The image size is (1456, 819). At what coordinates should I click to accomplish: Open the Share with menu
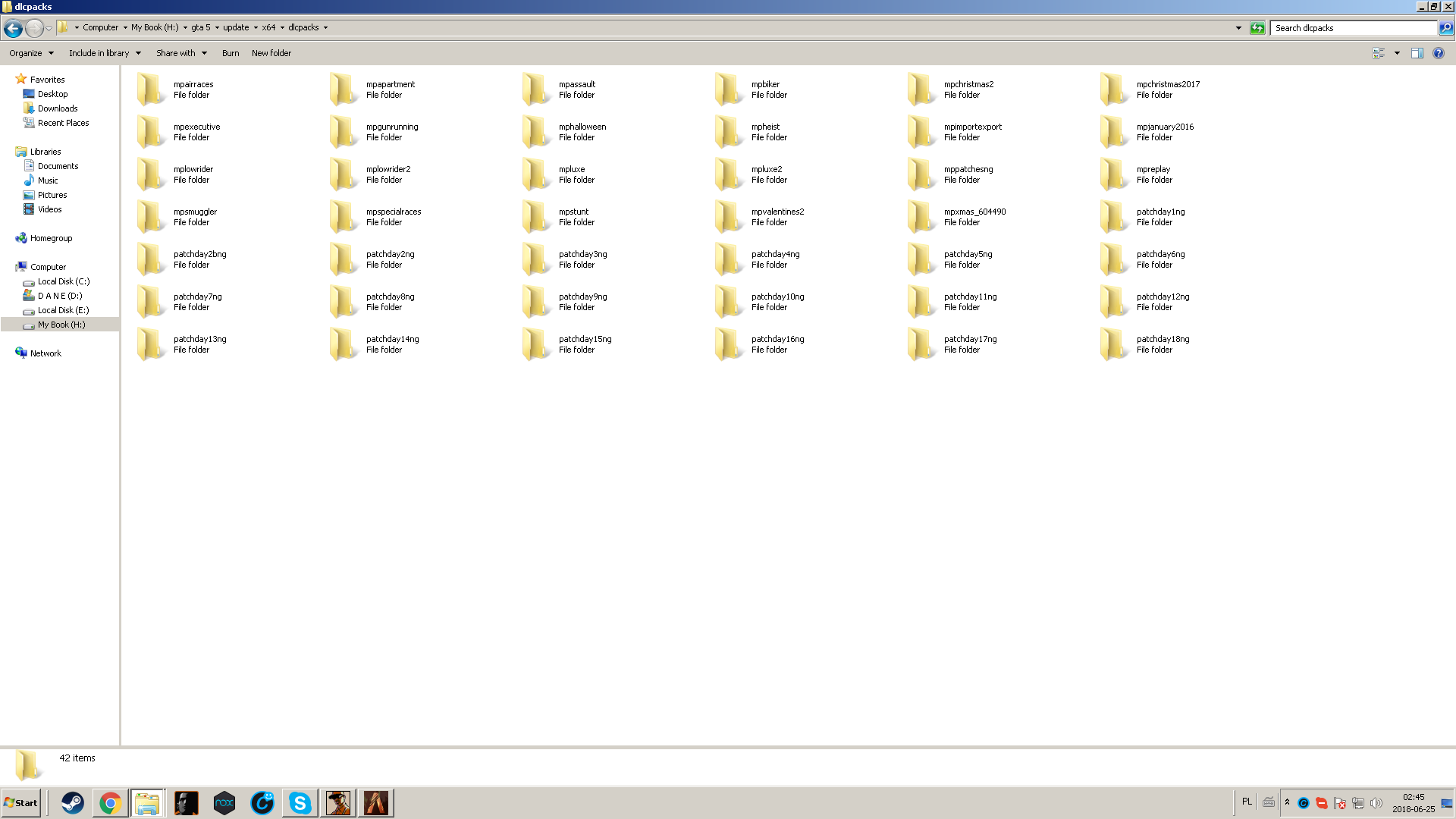click(181, 53)
